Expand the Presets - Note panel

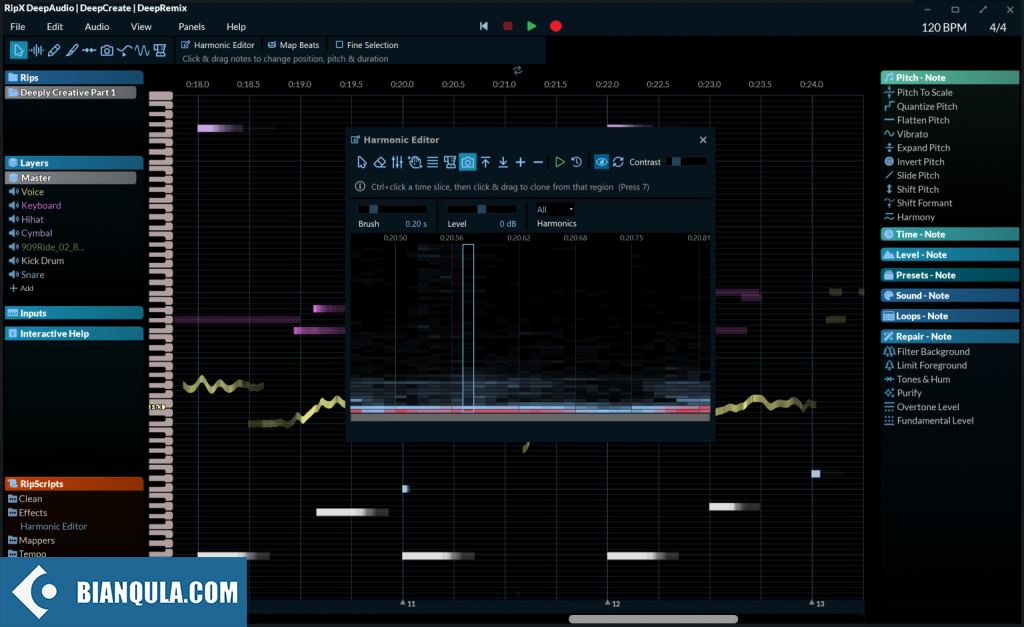click(950, 275)
